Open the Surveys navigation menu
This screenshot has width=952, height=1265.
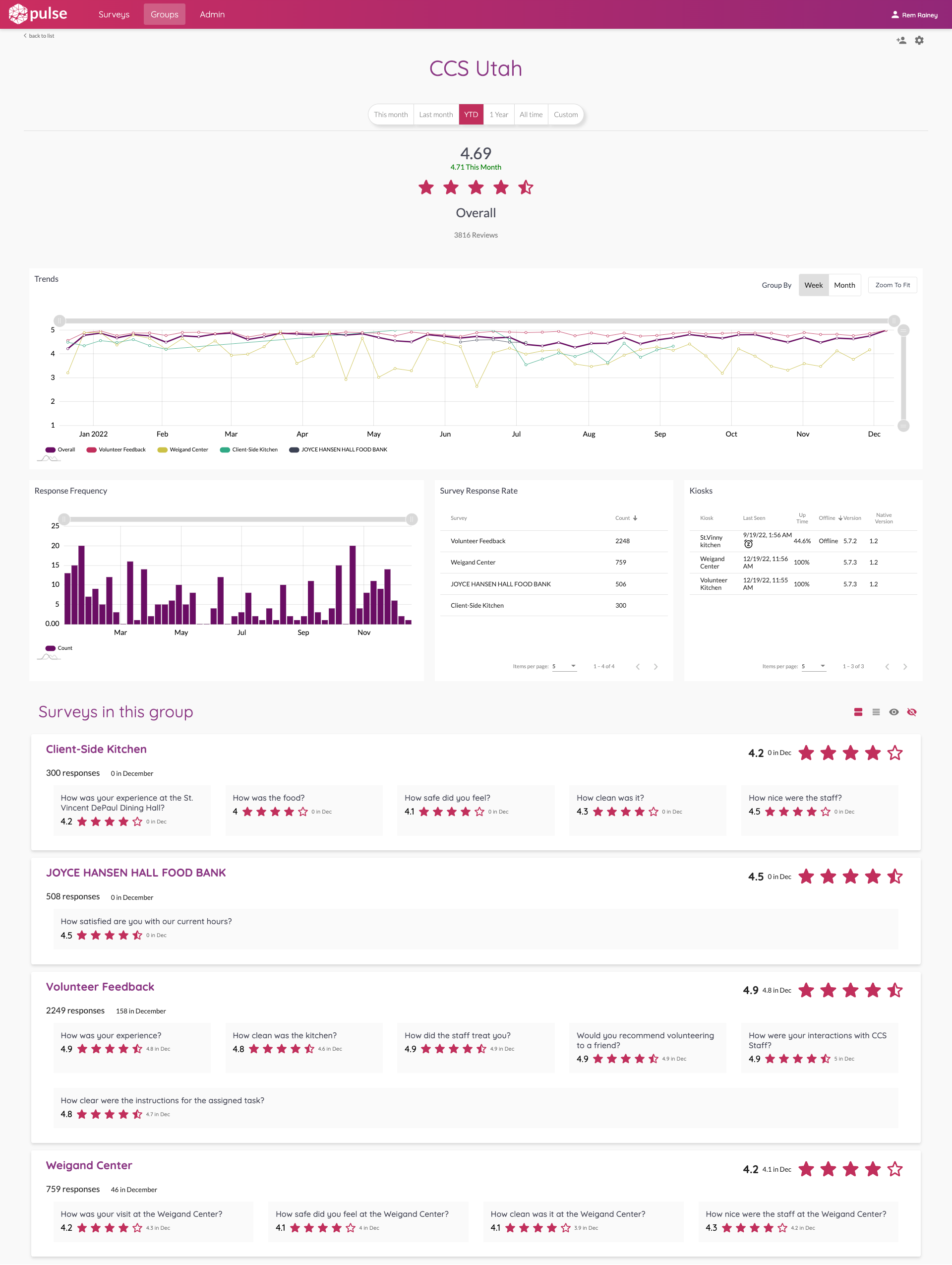(113, 14)
